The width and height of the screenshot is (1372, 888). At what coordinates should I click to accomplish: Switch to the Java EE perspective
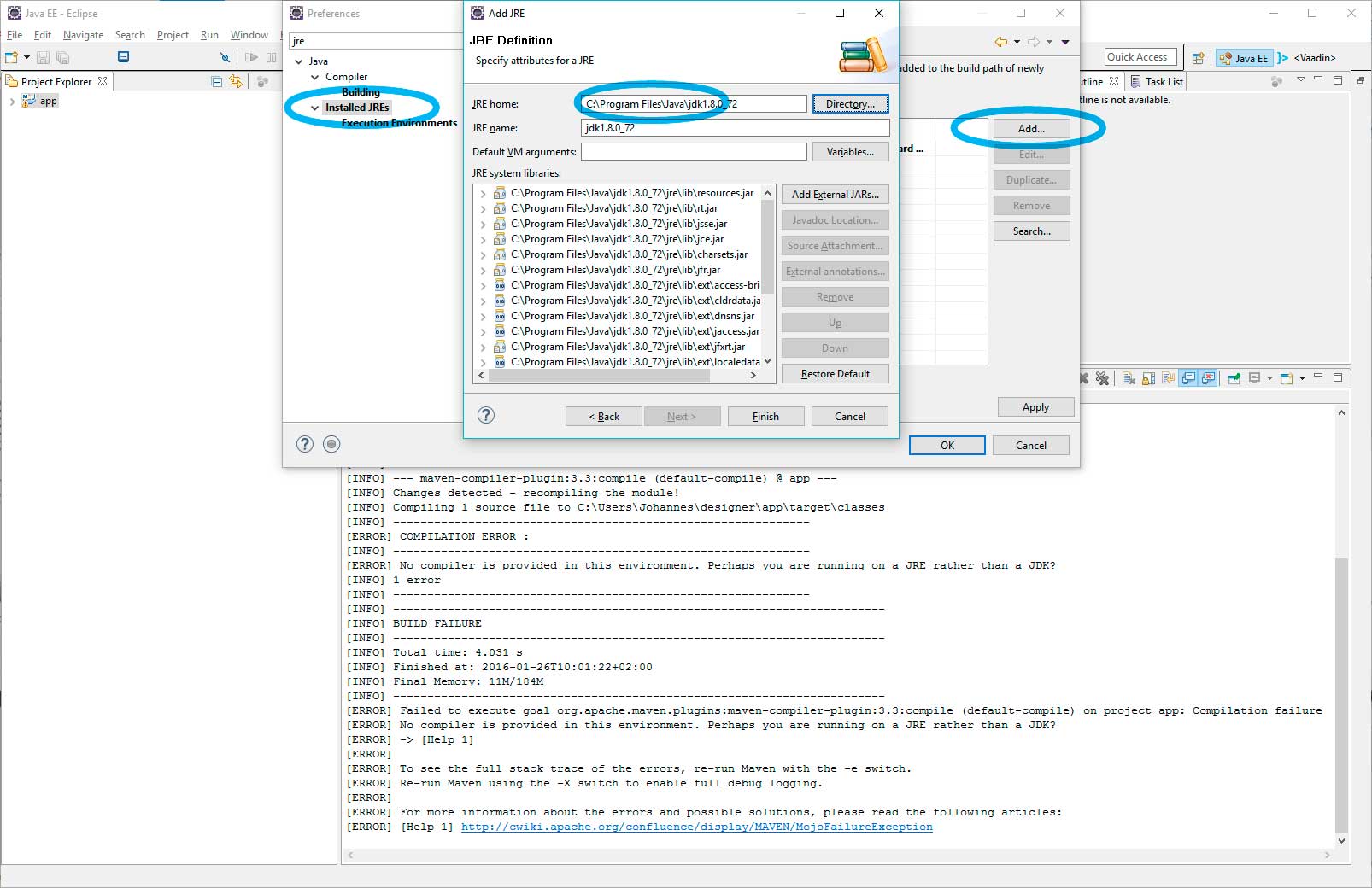[1244, 58]
